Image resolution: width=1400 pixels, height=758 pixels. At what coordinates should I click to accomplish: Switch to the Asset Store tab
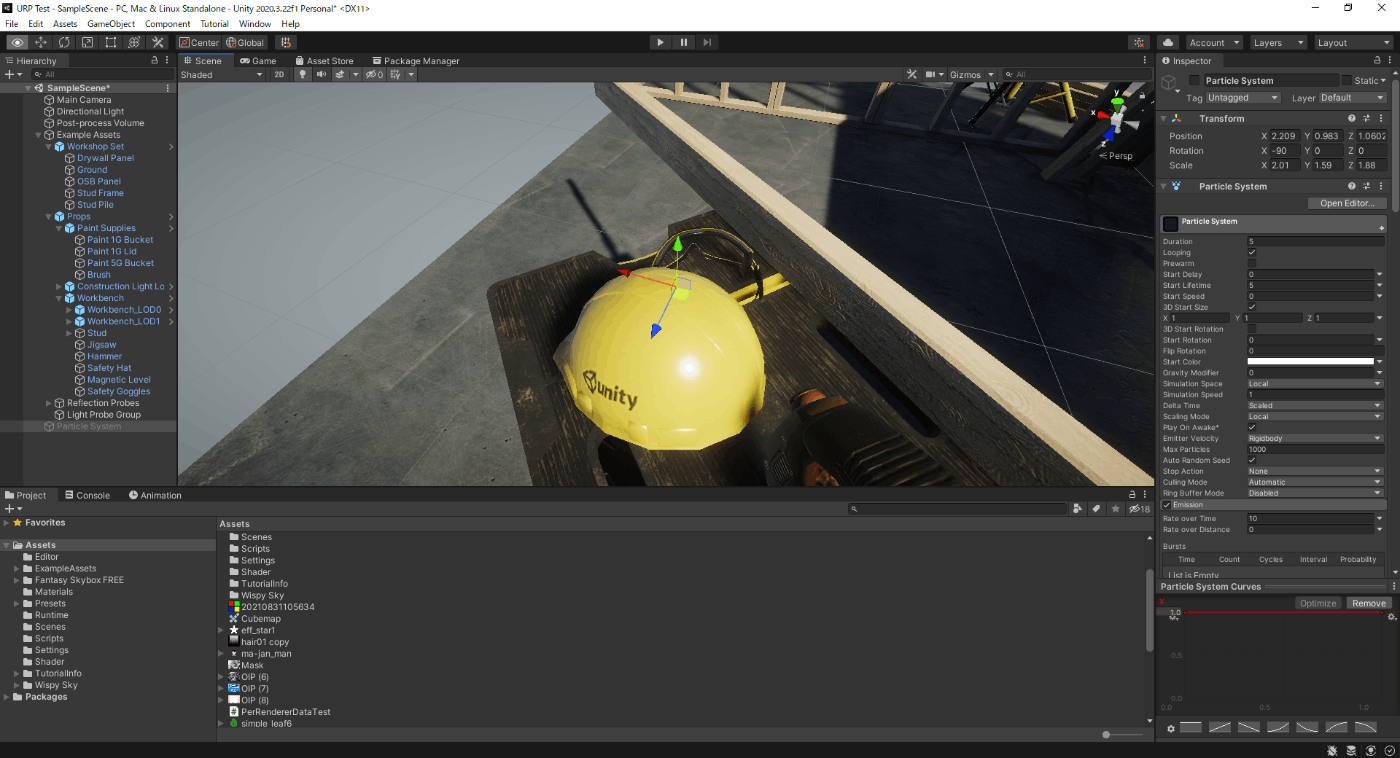(323, 60)
